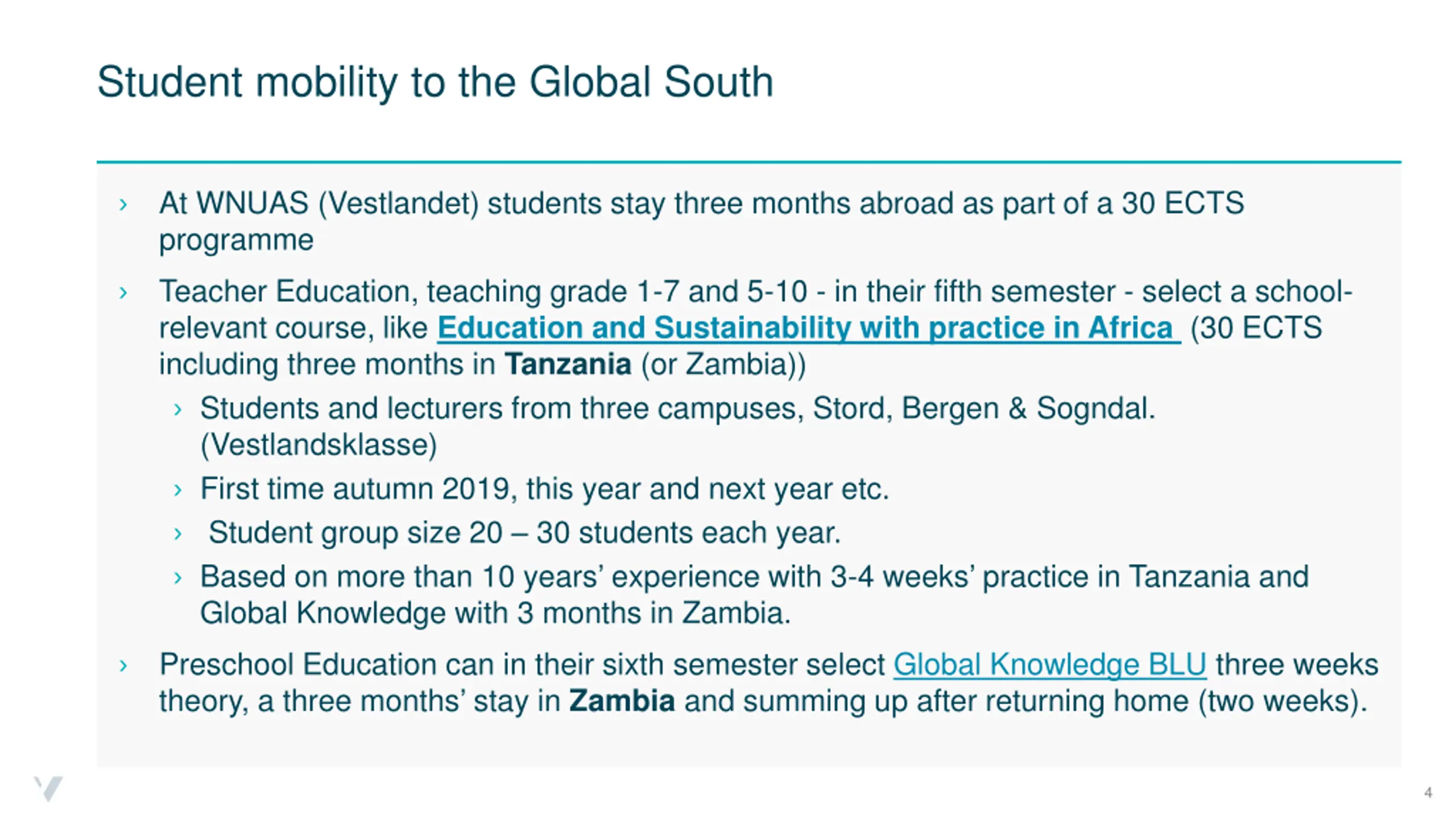Click the chevron bullet before Preschool Education
The image size is (1456, 819).
tap(123, 665)
